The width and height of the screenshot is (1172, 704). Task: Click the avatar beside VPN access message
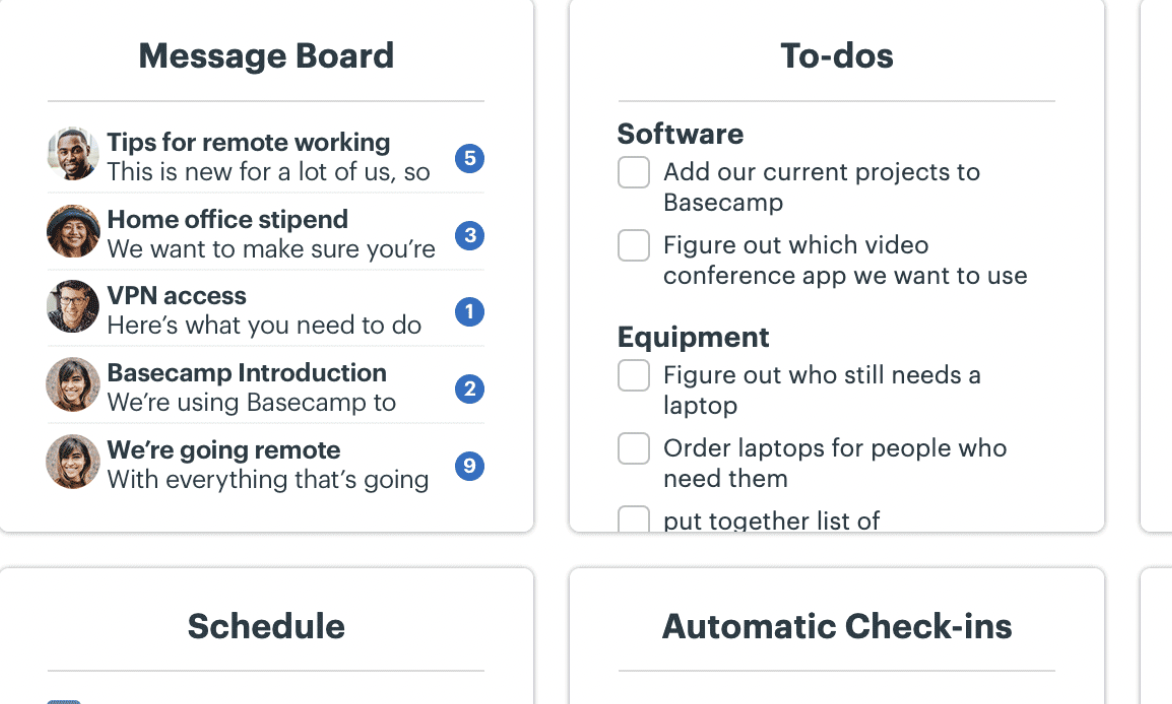coord(73,307)
